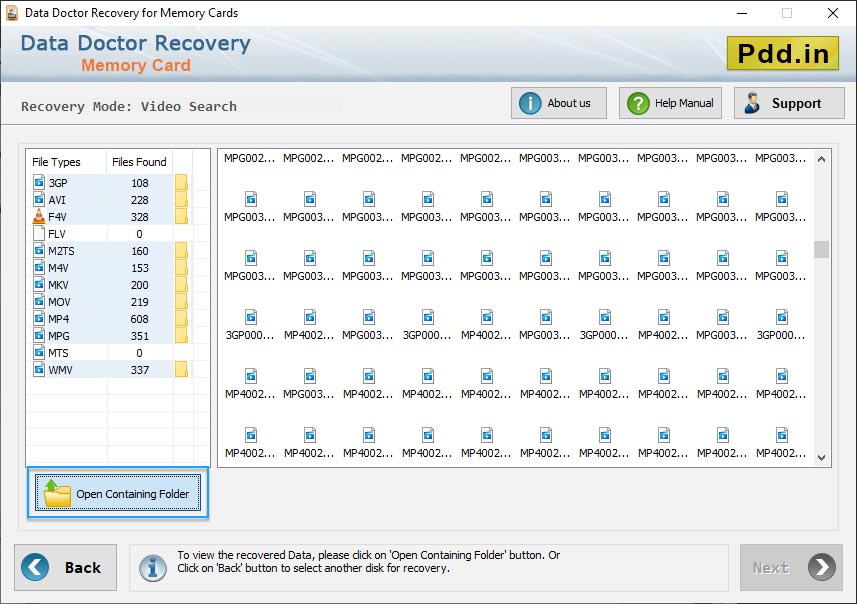Screen dimensions: 857x604
Task: Click the 153 count for M4V
Action: coord(139,267)
